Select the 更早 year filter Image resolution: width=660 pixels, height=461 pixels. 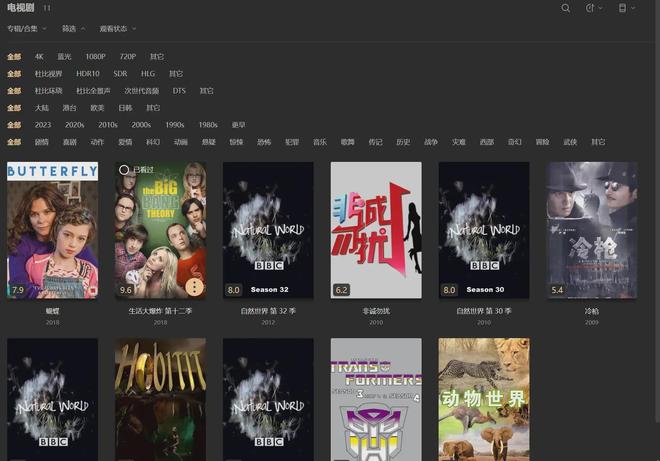[x=238, y=125]
